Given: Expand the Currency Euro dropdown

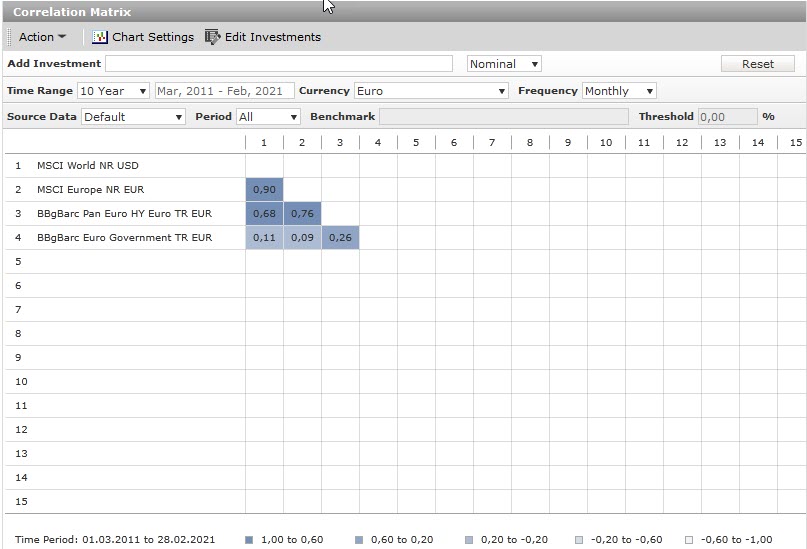Looking at the screenshot, I should [431, 91].
